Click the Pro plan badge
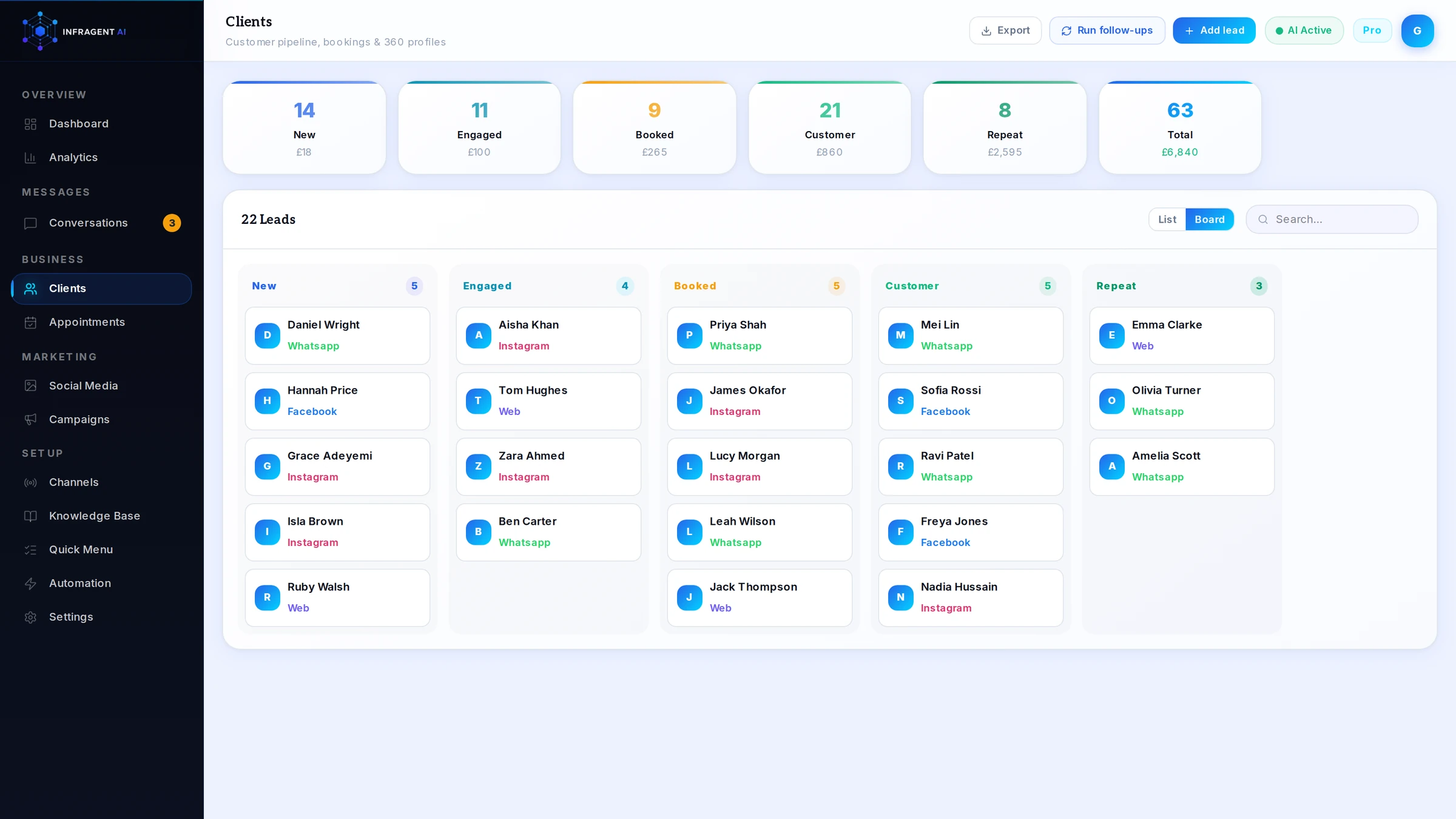The height and width of the screenshot is (819, 1456). pos(1372,30)
